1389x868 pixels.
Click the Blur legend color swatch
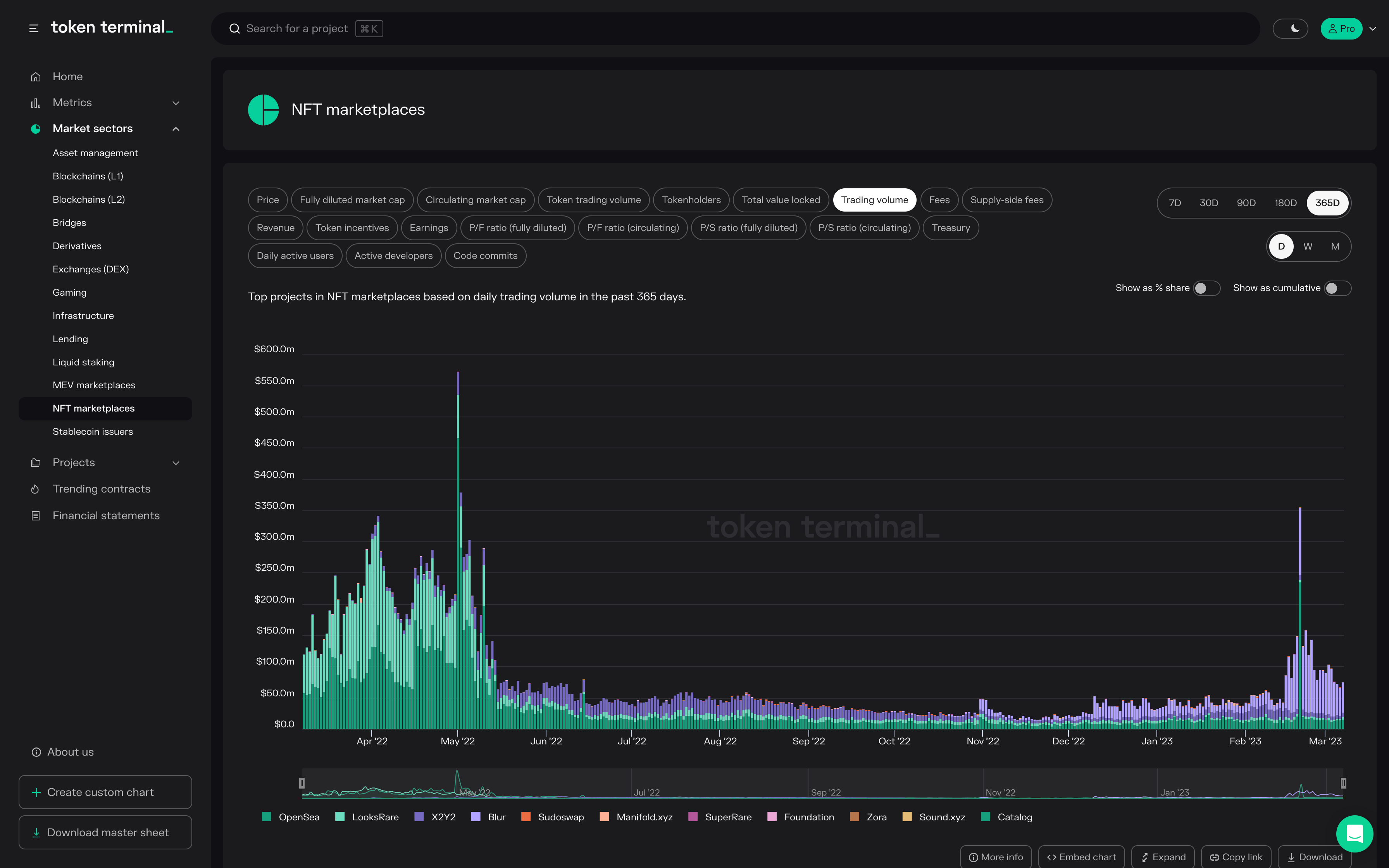click(475, 817)
